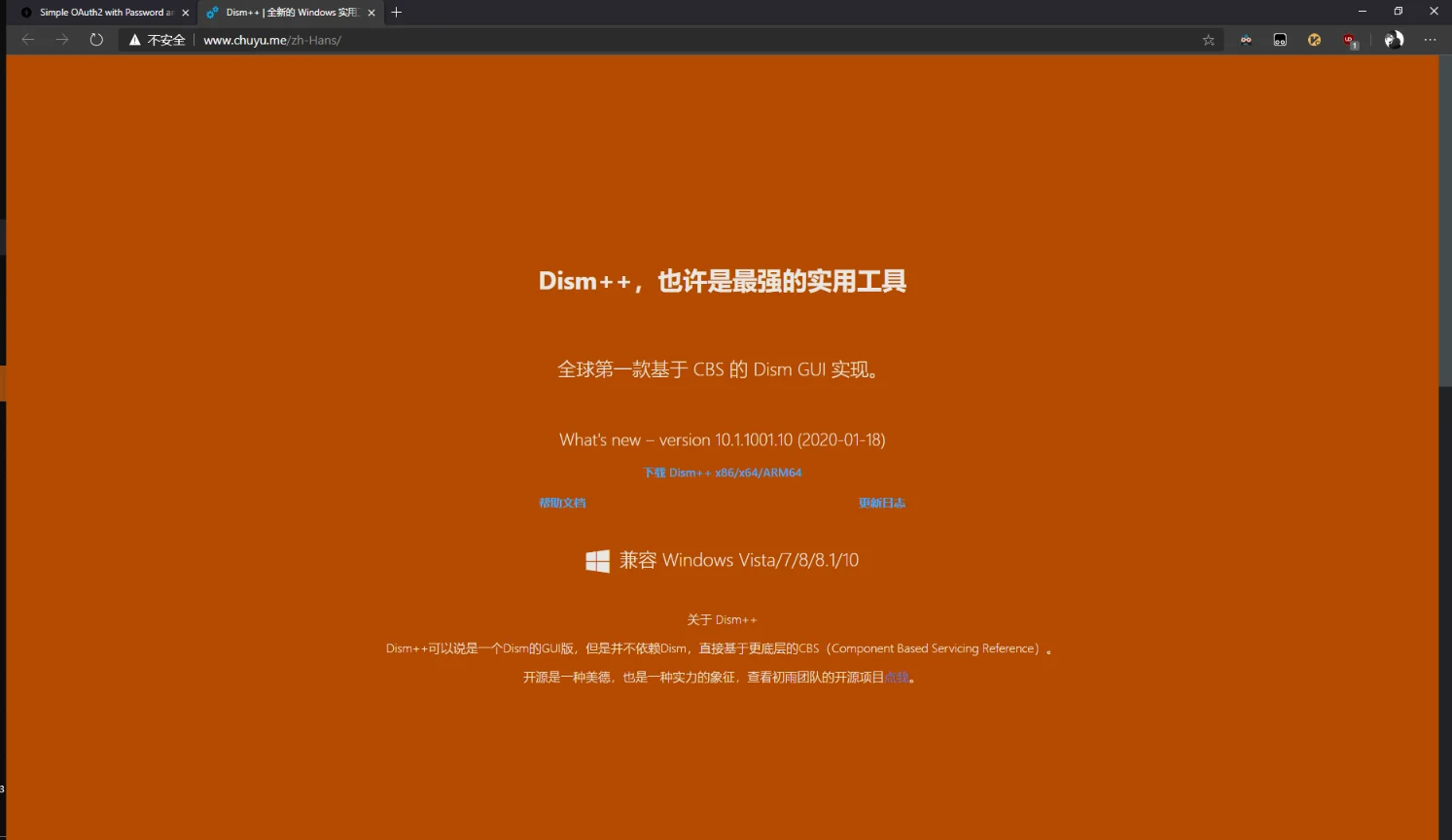Open the browser profile avatar
This screenshot has width=1452, height=840.
point(1394,40)
